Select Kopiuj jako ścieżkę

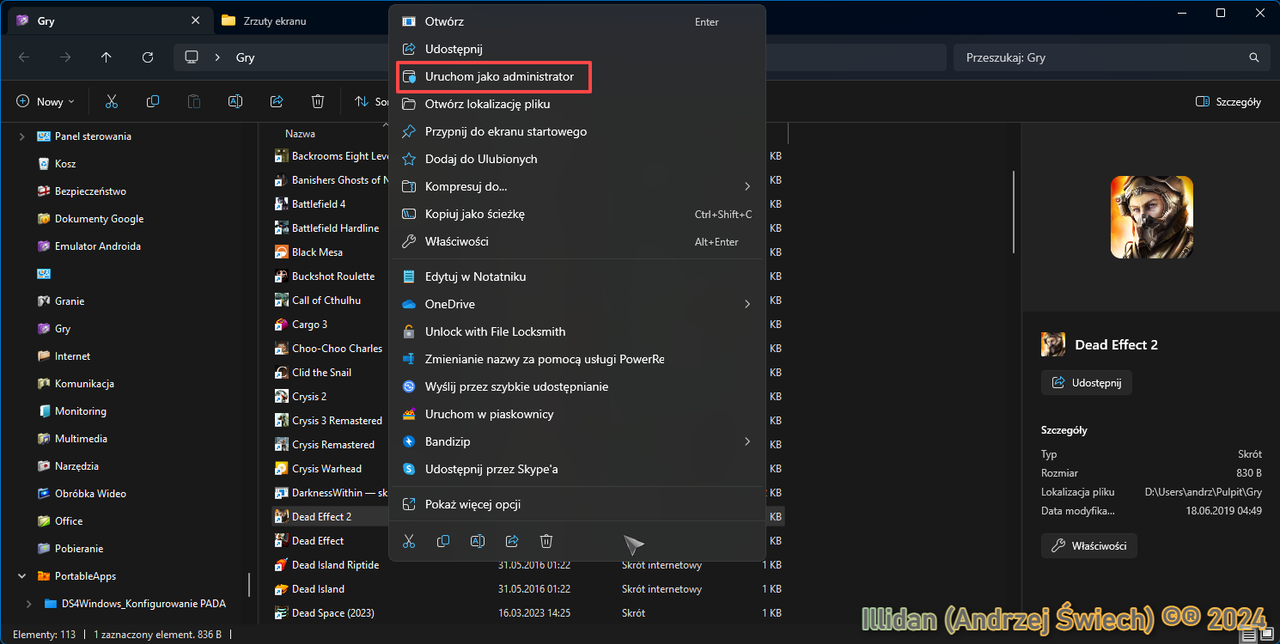(577, 214)
